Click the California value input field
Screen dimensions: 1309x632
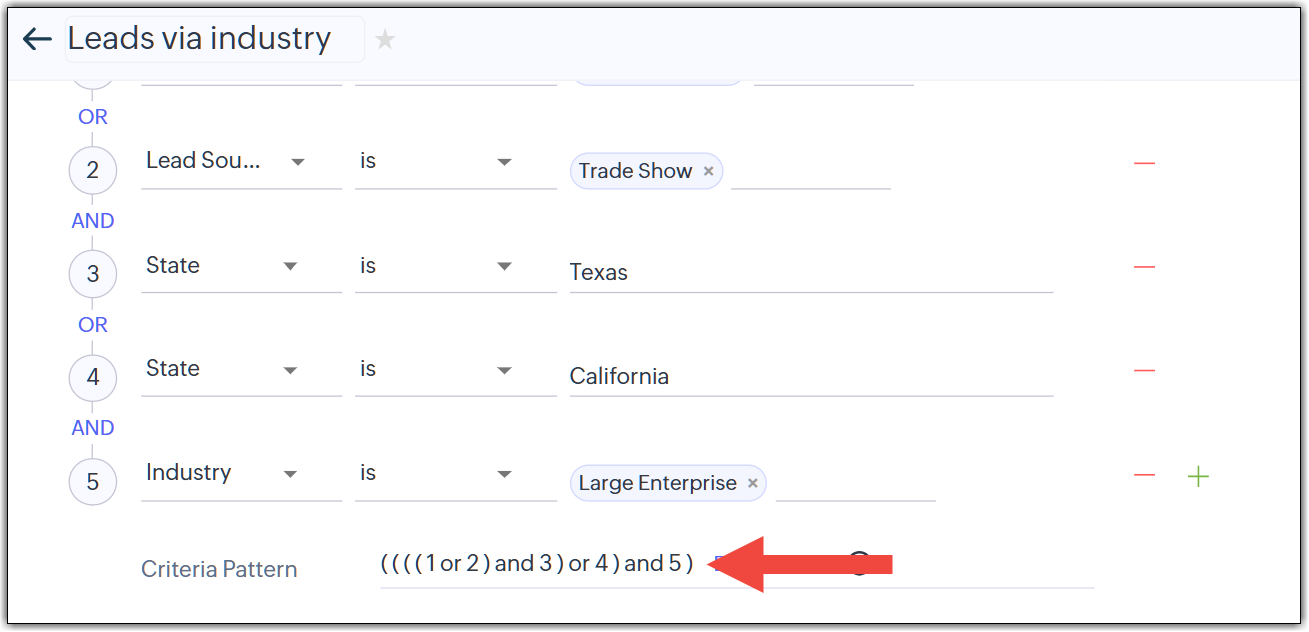pyautogui.click(x=810, y=376)
